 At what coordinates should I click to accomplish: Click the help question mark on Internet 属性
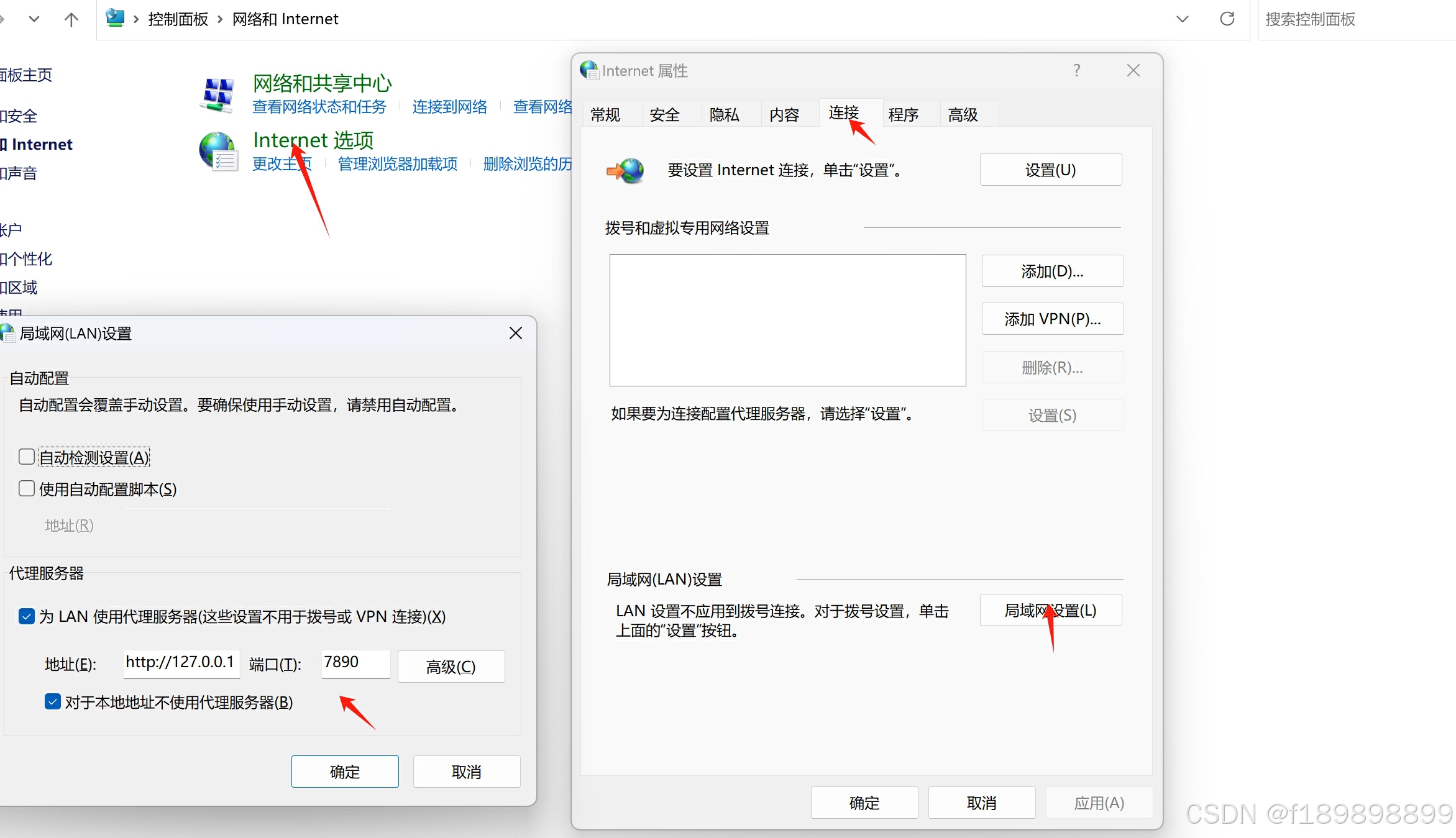tap(1076, 70)
